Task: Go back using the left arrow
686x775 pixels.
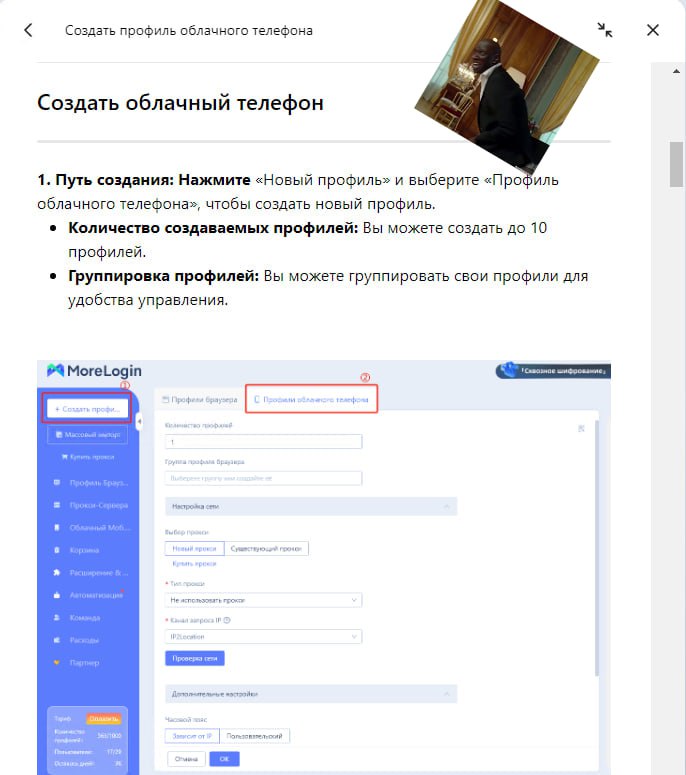Action: pos(28,30)
